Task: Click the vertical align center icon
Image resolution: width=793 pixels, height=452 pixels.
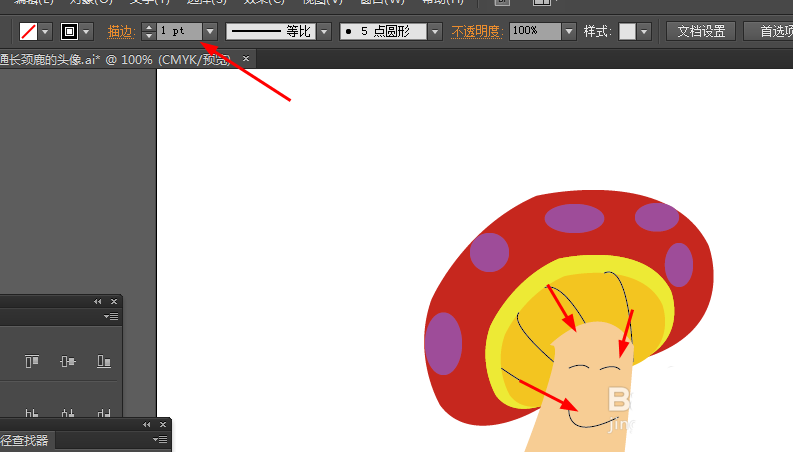Action: 68,361
